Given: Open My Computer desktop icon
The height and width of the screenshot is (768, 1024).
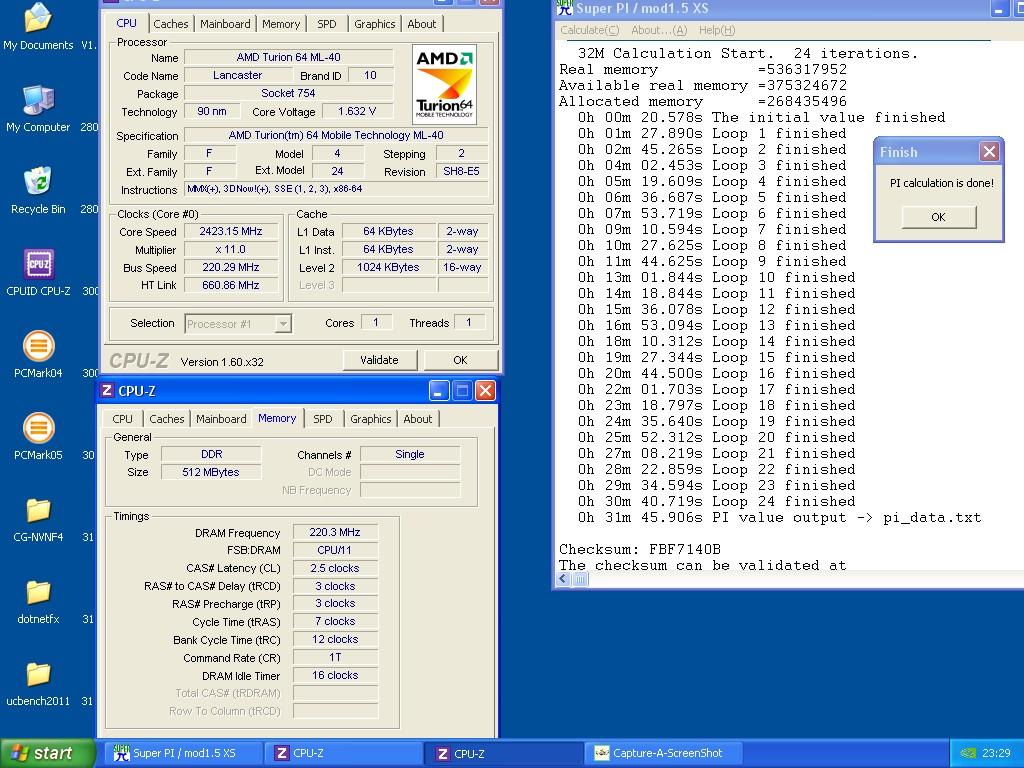Looking at the screenshot, I should [38, 108].
